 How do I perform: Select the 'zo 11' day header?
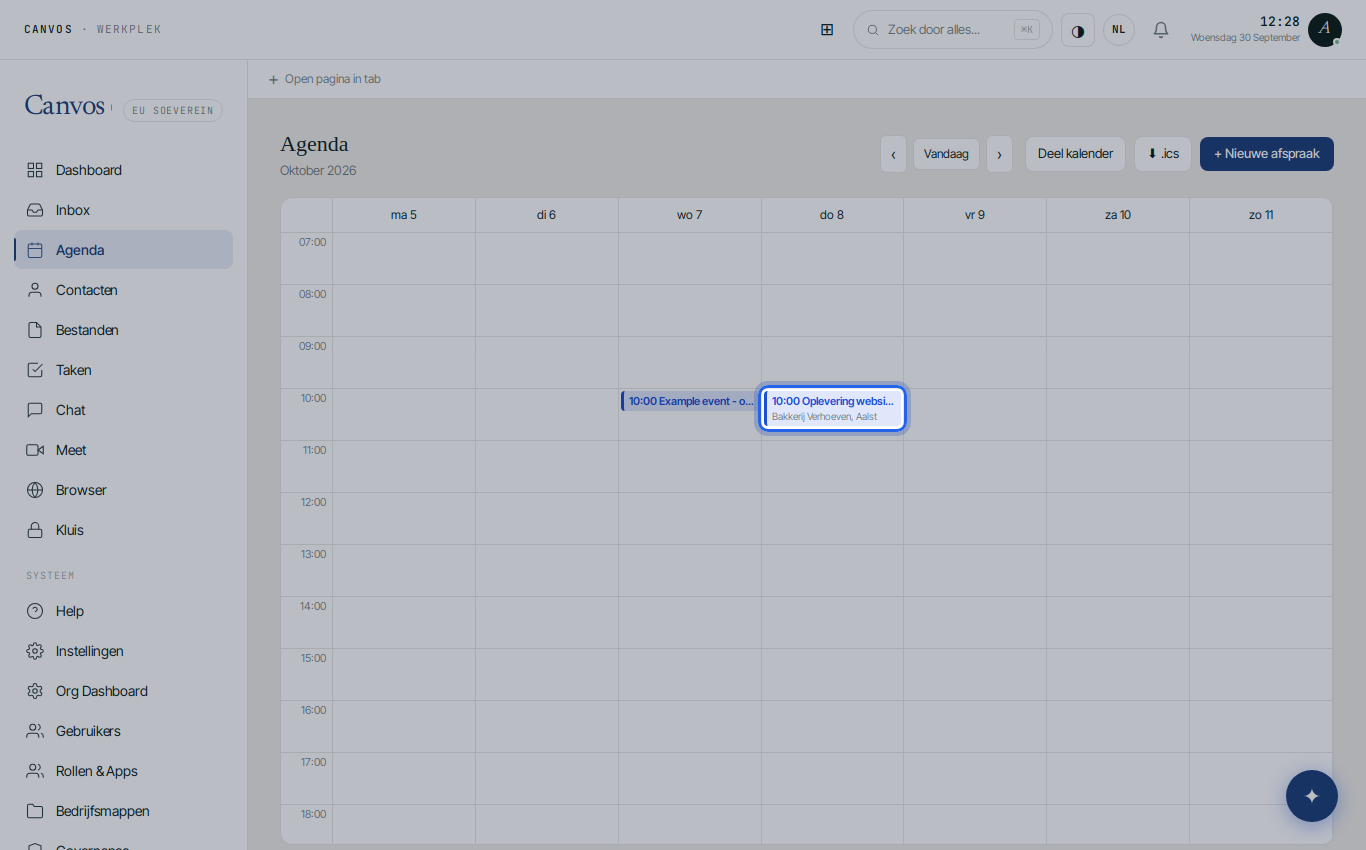[x=1261, y=215]
